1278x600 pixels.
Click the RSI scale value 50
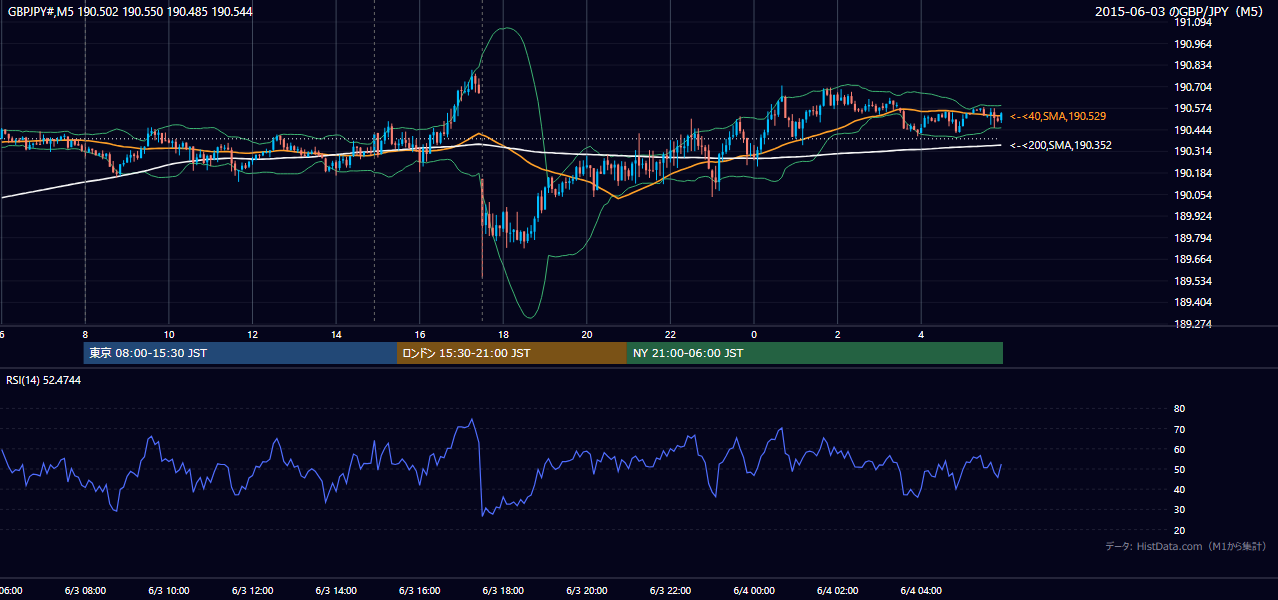(x=1180, y=469)
